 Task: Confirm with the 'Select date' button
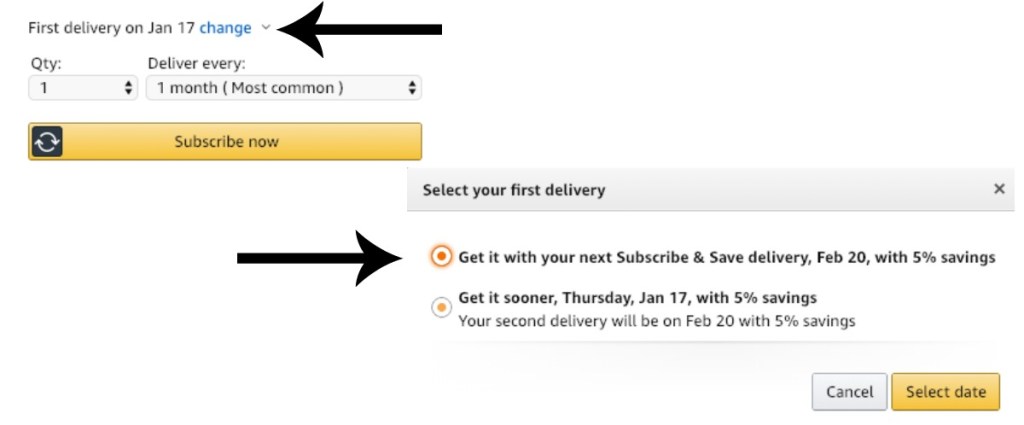(945, 392)
